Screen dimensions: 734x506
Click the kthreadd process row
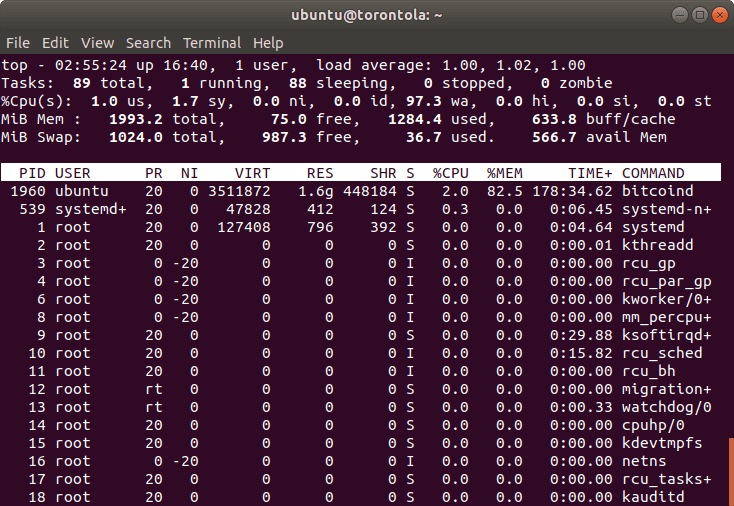(360, 245)
